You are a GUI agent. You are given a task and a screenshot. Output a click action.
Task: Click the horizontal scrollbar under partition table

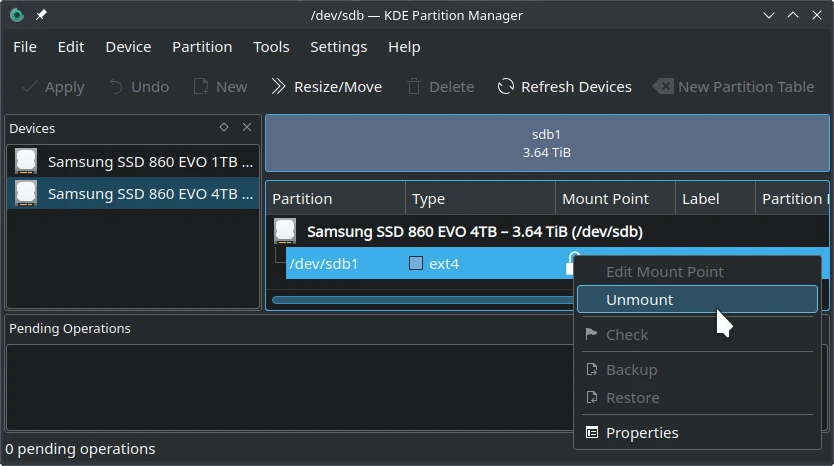(420, 299)
